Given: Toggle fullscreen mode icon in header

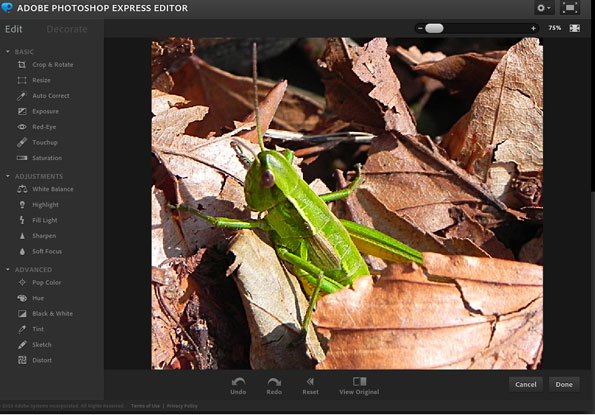Looking at the screenshot, I should point(570,8).
